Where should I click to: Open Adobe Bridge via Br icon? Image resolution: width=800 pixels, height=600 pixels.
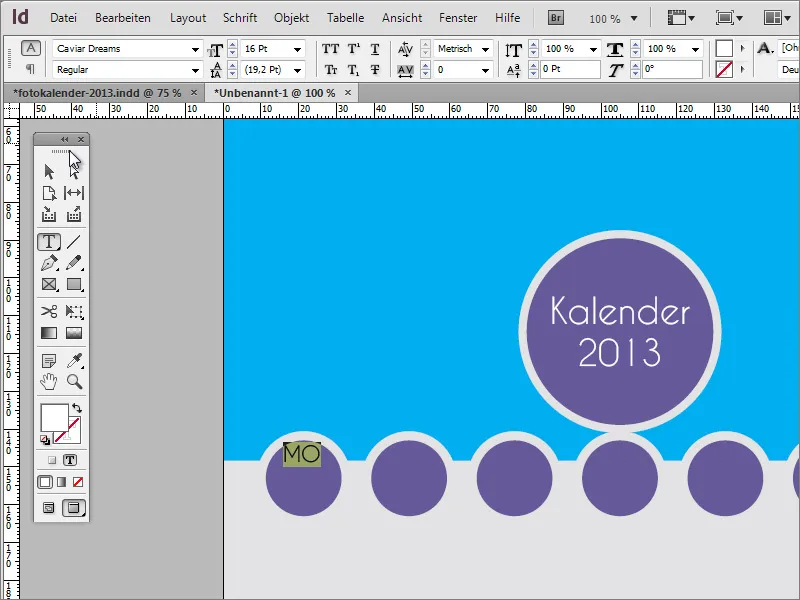coord(556,18)
